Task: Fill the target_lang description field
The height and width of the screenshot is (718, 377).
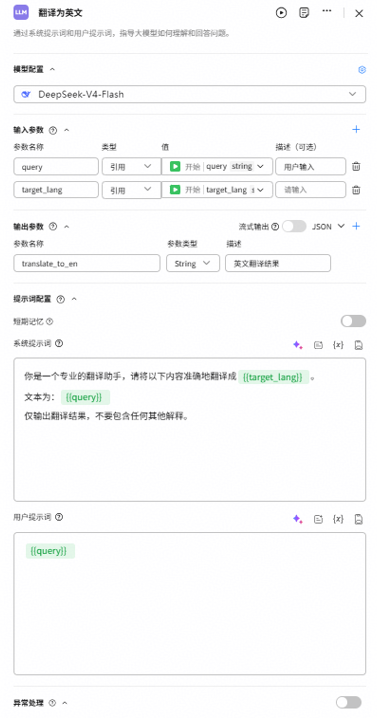Action: pyautogui.click(x=311, y=190)
